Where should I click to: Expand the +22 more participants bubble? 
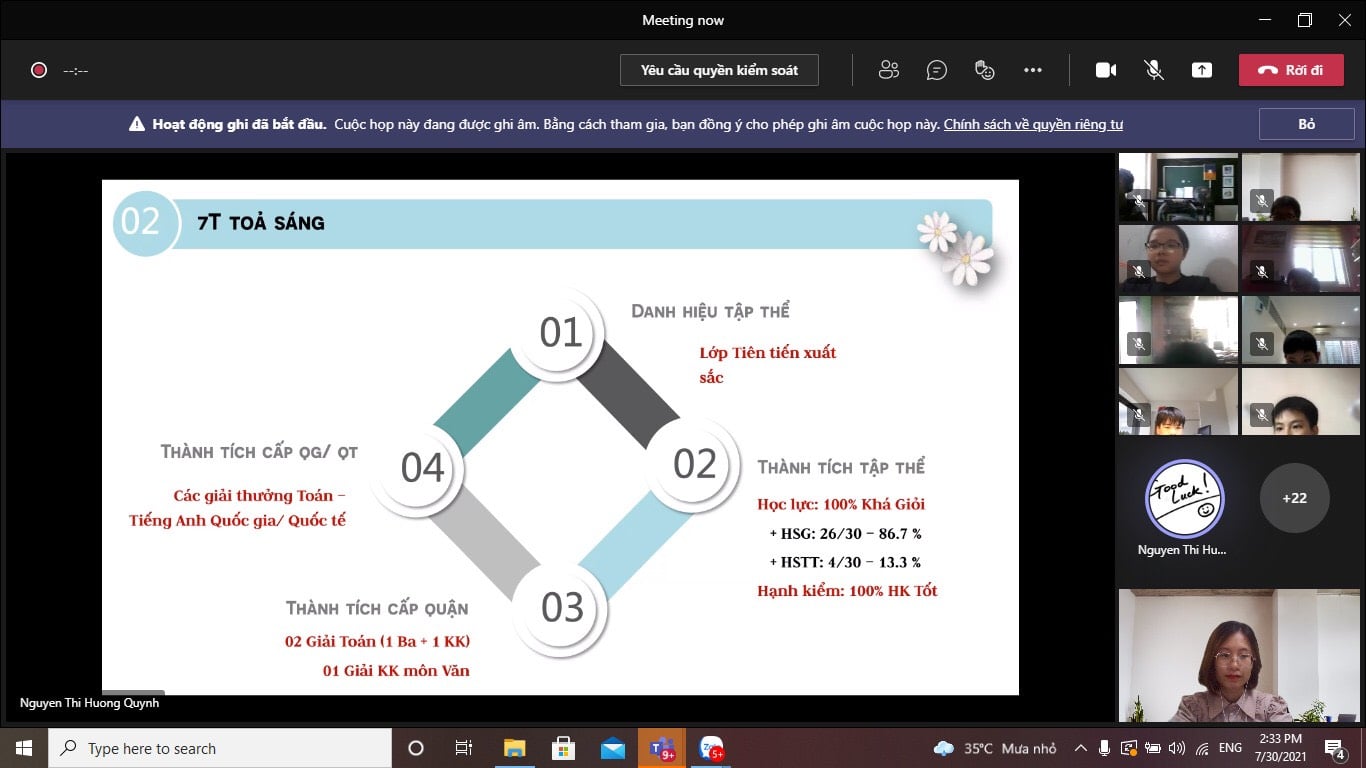pos(1294,498)
